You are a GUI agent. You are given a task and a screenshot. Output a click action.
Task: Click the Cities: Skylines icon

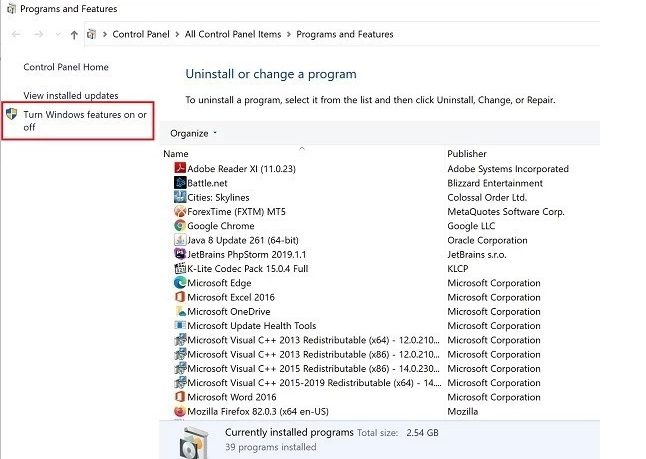coord(180,197)
